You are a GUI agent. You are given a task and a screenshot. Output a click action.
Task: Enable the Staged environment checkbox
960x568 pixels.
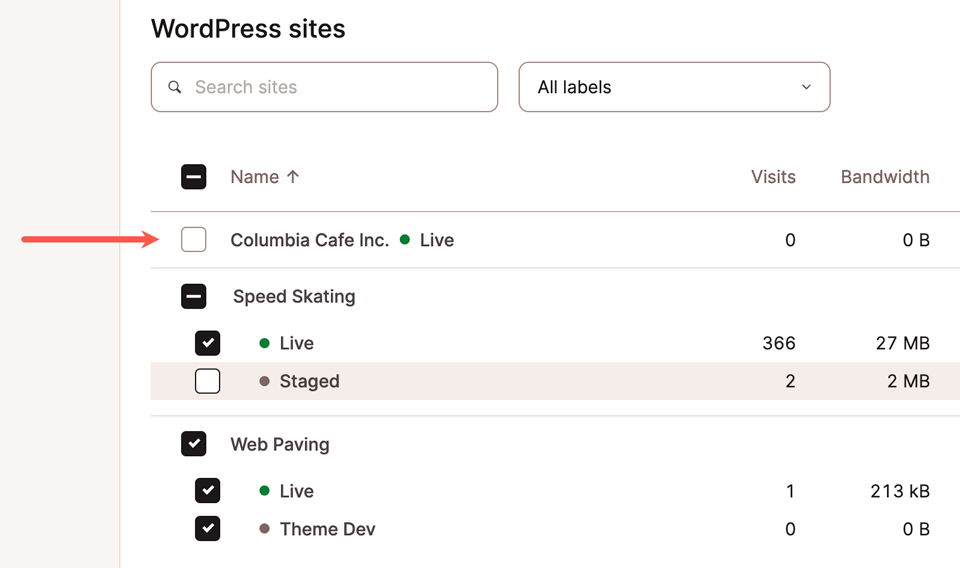pos(207,381)
